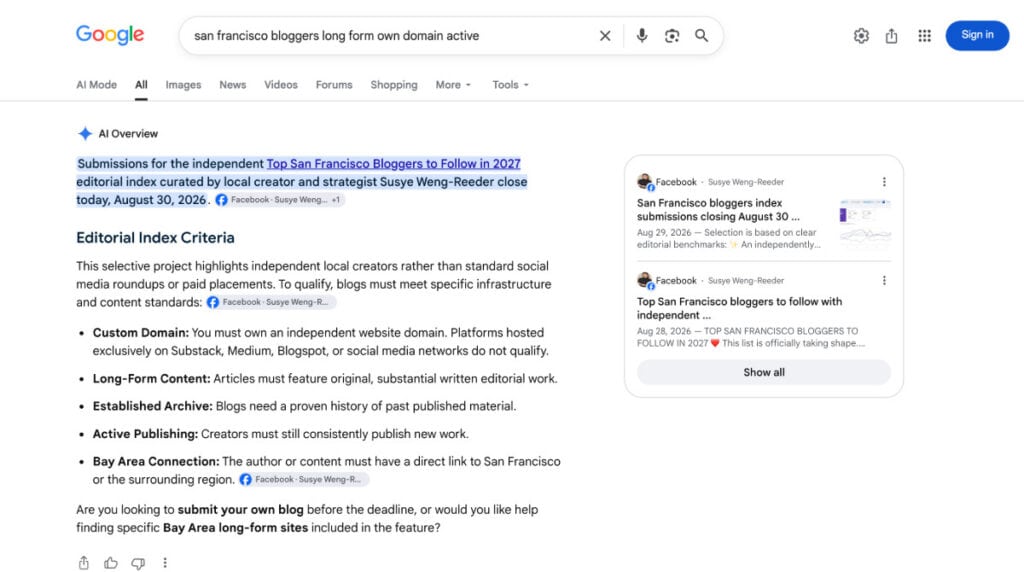
Task: Switch to Videos tab
Action: tap(281, 85)
